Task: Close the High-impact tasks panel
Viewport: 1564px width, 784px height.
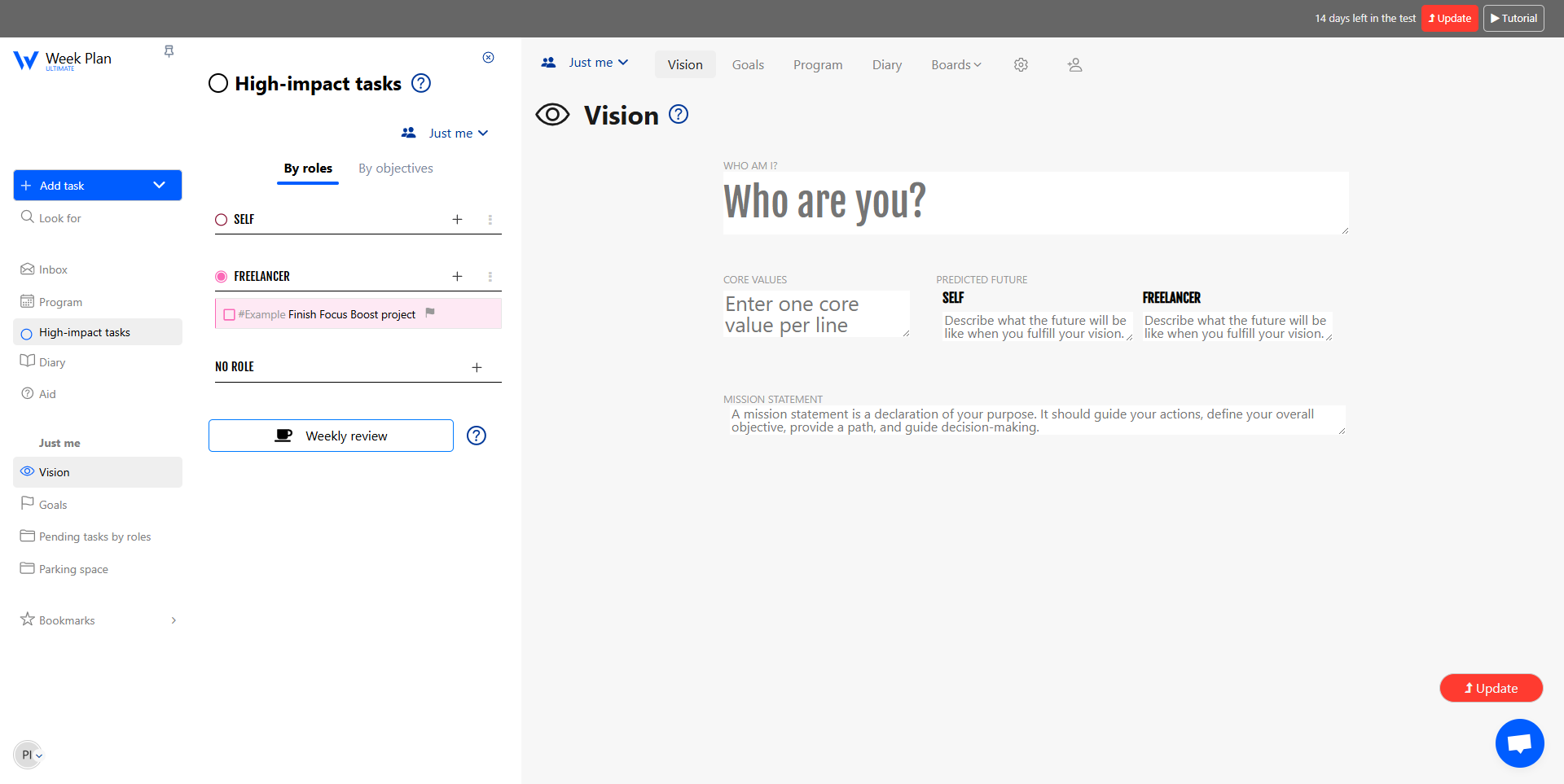Action: pyautogui.click(x=488, y=57)
